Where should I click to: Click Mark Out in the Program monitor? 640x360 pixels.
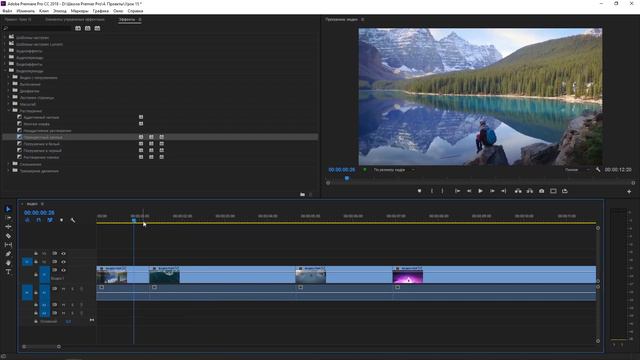(x=442, y=191)
